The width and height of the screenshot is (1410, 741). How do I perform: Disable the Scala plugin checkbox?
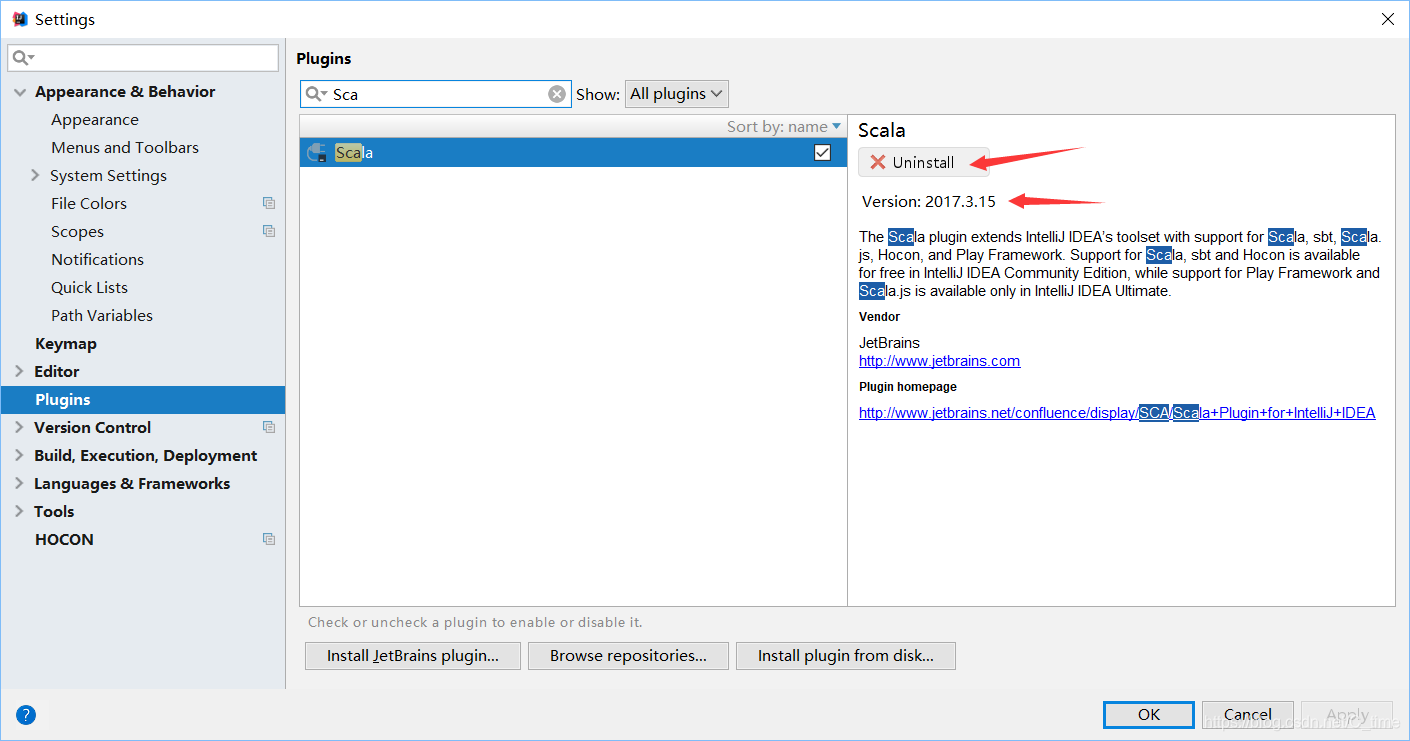[822, 153]
